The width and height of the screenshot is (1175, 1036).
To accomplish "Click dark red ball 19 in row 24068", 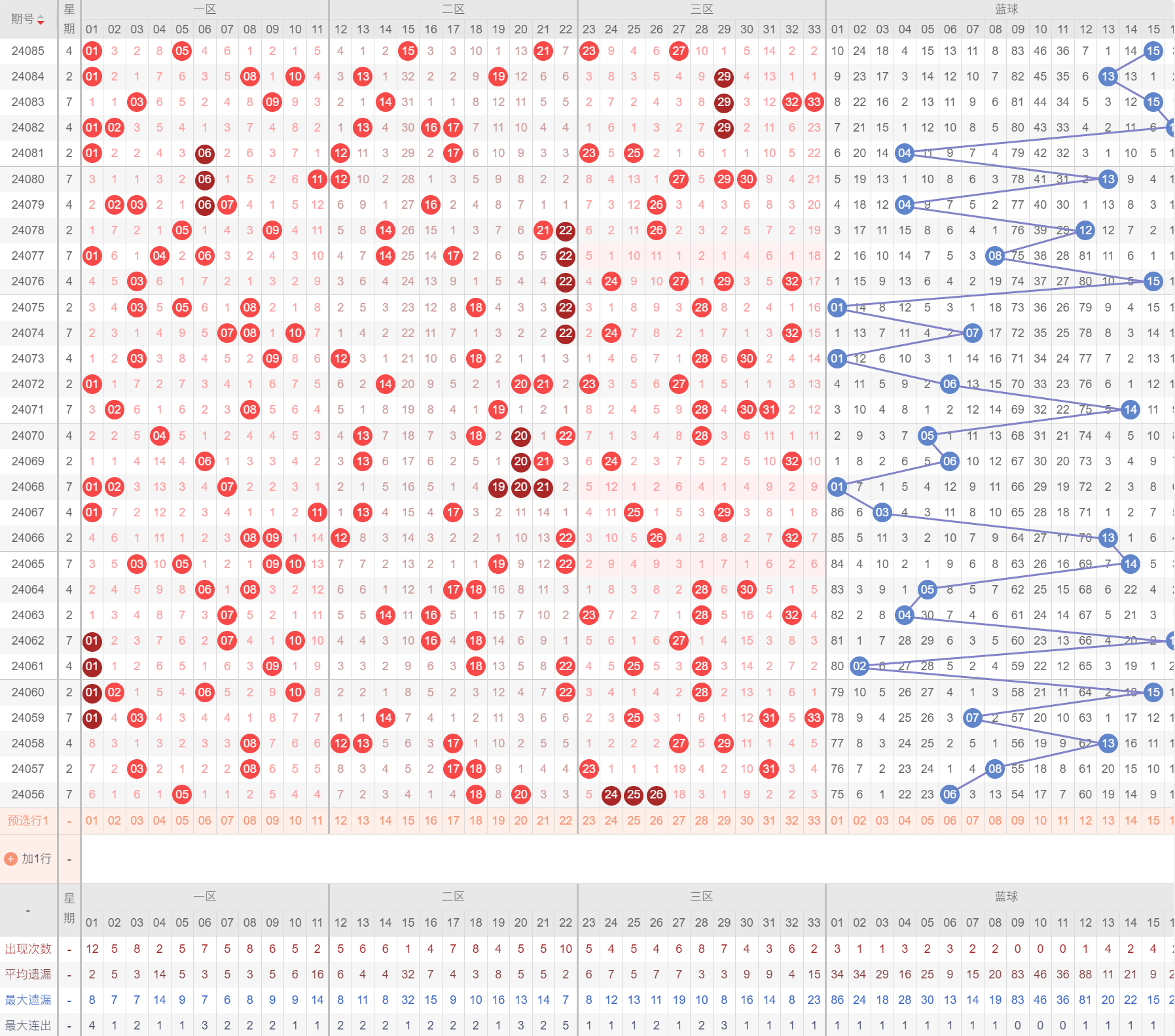I will 498,487.
